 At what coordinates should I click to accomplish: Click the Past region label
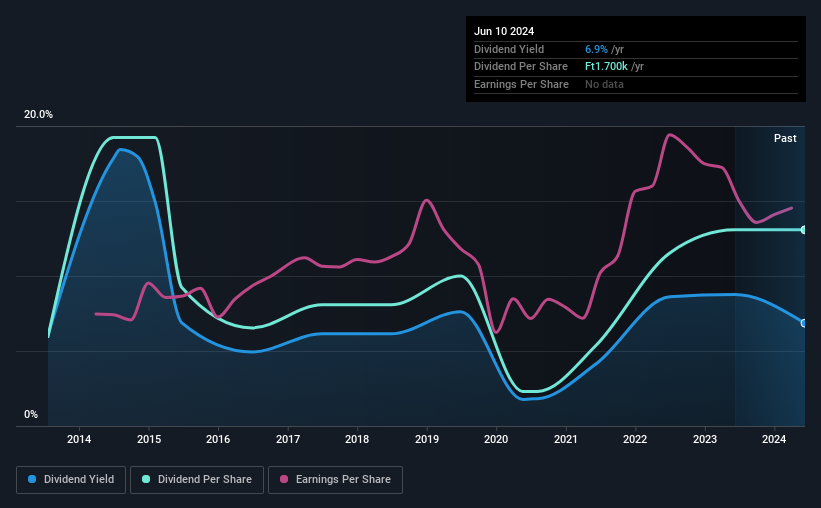[x=785, y=138]
